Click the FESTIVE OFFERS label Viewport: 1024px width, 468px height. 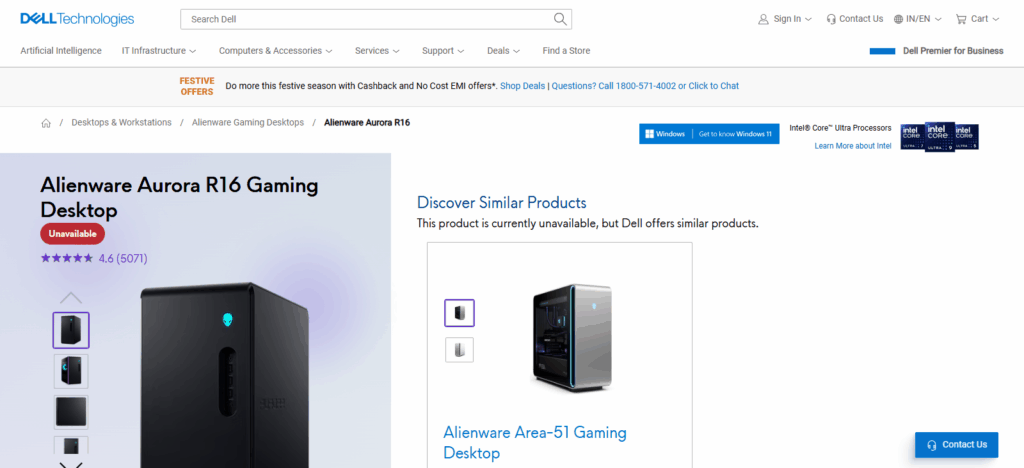197,86
